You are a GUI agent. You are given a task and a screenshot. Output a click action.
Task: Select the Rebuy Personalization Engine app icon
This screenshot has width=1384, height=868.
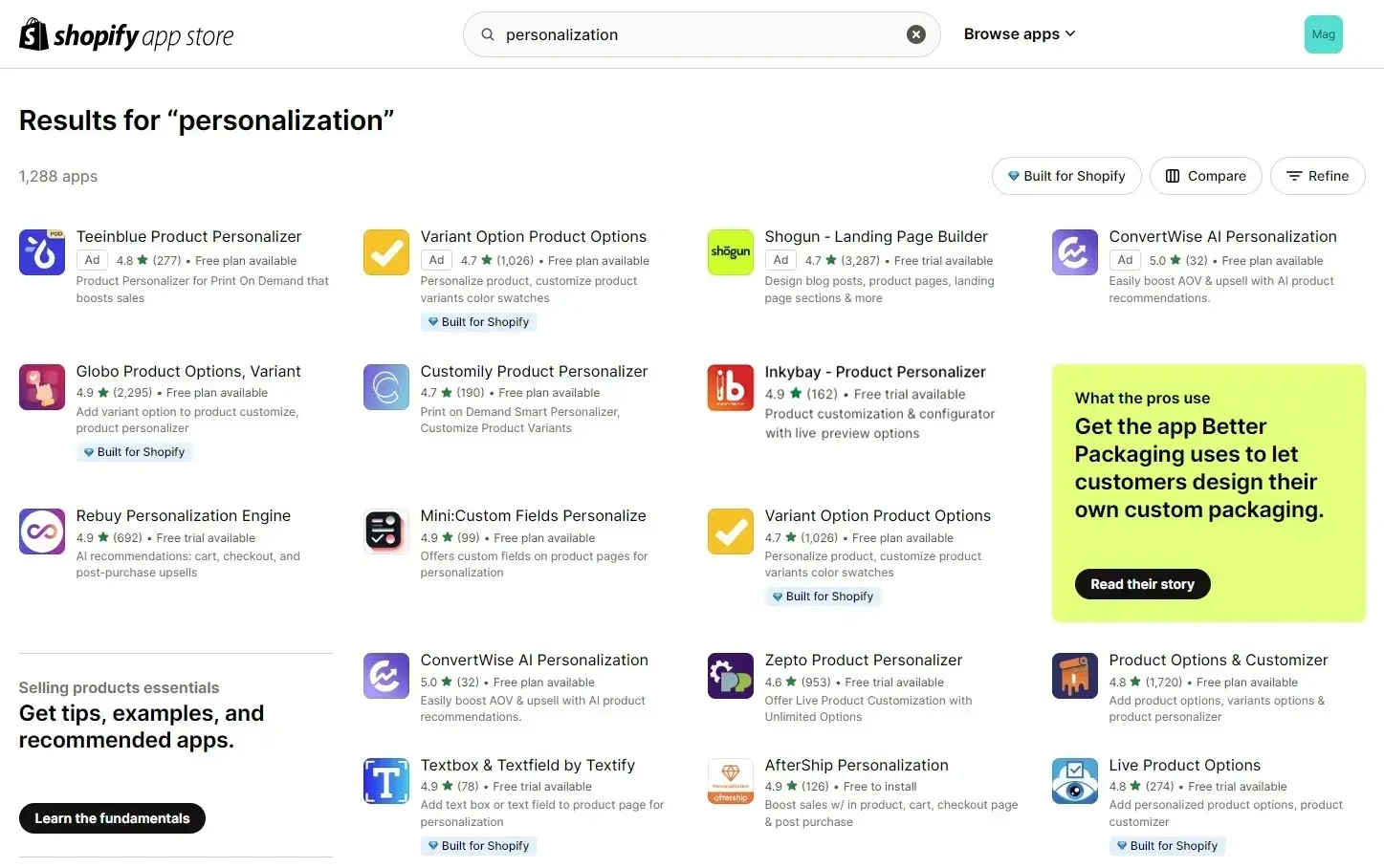[41, 531]
